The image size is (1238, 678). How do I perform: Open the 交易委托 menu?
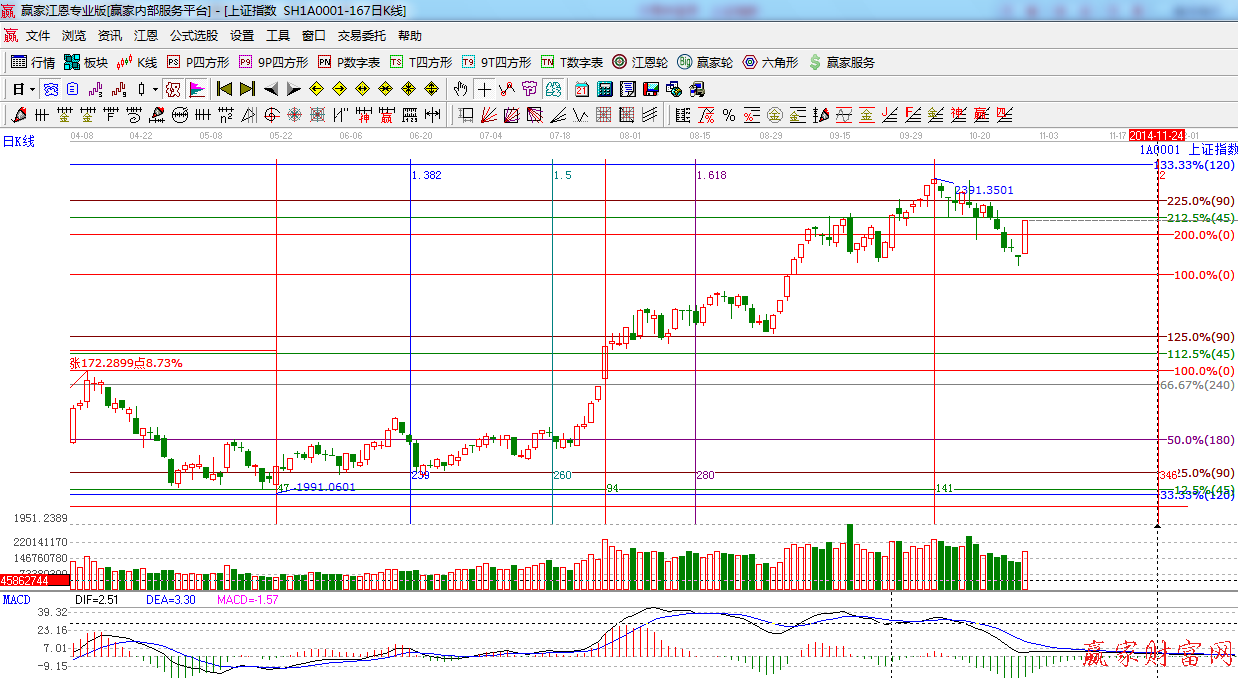coord(361,36)
